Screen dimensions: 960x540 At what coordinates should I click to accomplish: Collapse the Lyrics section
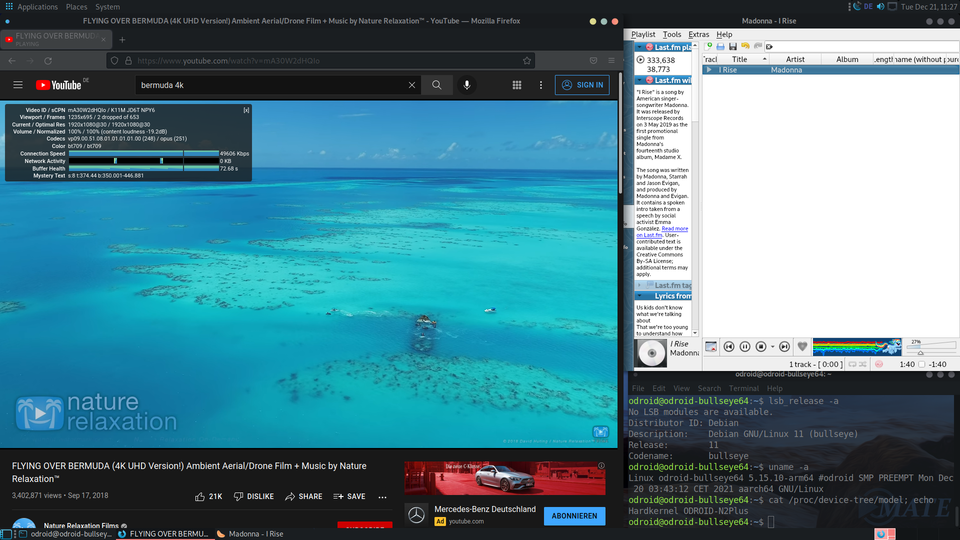(x=639, y=296)
